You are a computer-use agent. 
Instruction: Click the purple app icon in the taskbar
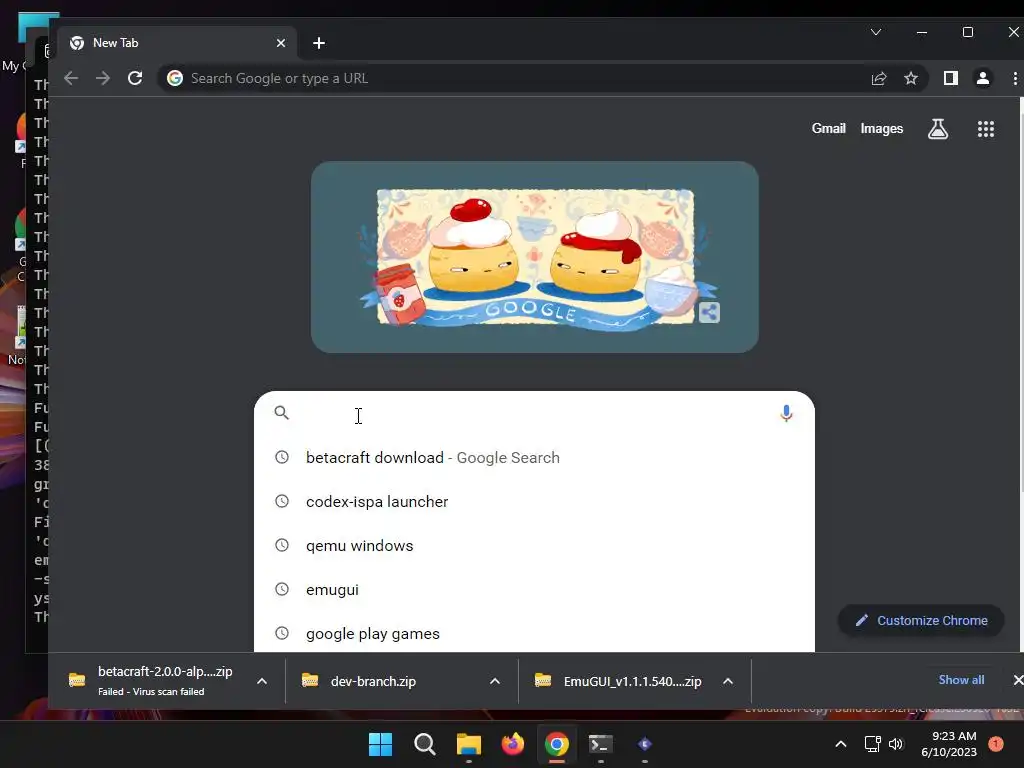645,744
